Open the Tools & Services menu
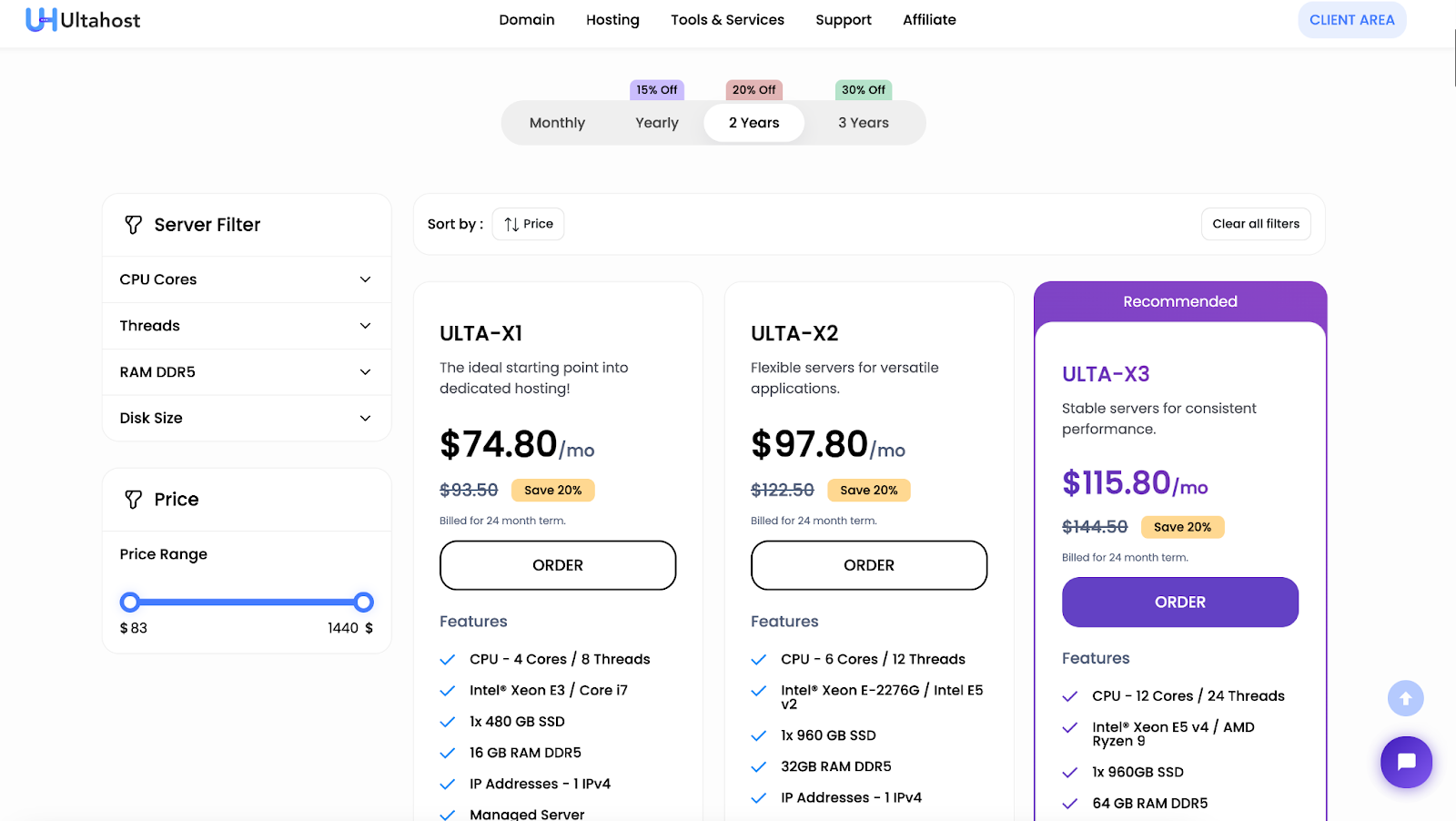 click(727, 20)
